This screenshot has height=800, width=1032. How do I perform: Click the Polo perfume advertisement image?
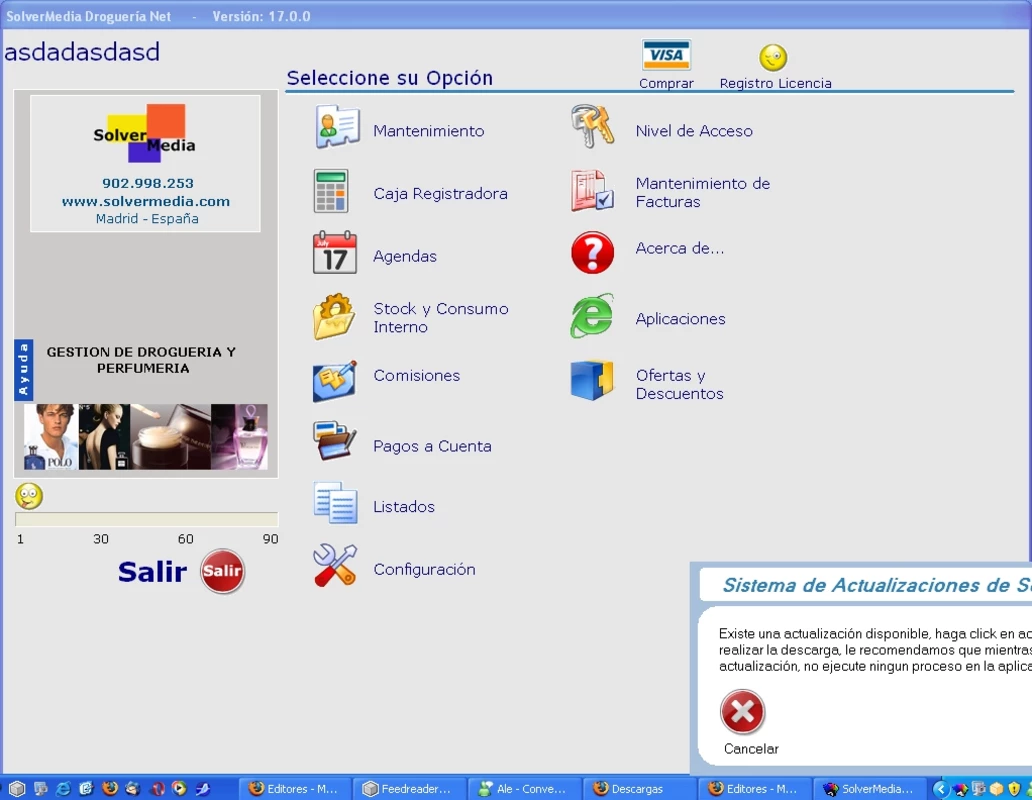click(51, 437)
